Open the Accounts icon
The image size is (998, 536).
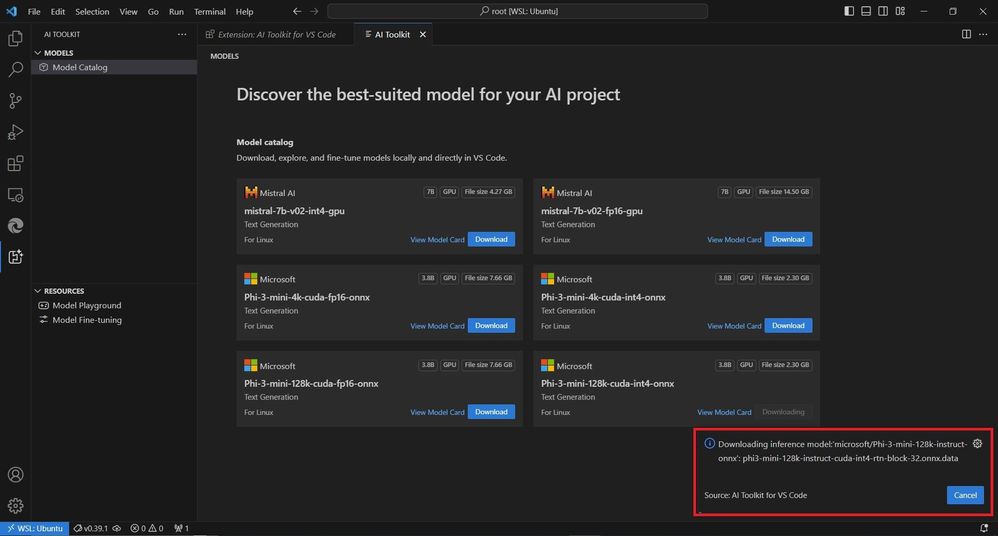click(15, 475)
